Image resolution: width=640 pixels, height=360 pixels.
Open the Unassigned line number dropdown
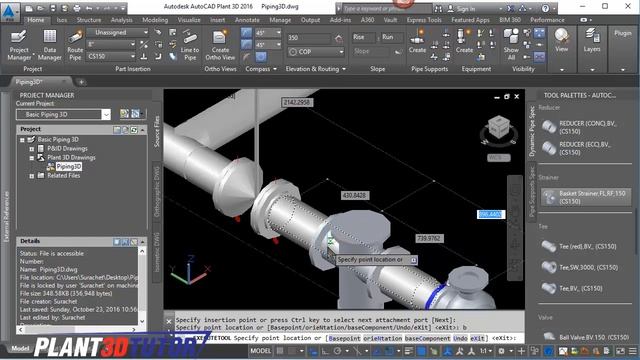click(118, 32)
